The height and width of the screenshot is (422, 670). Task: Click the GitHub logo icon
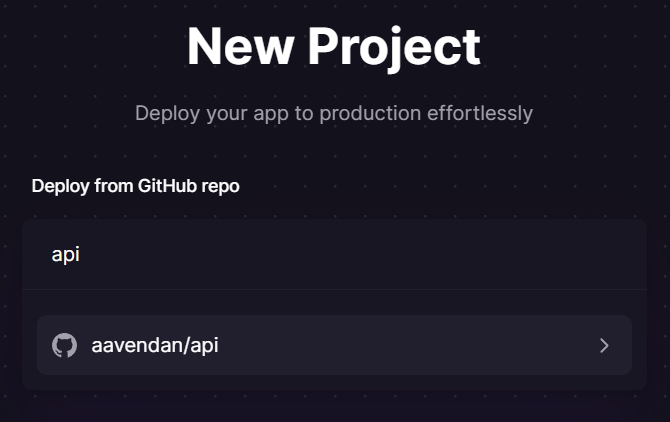pyautogui.click(x=64, y=346)
